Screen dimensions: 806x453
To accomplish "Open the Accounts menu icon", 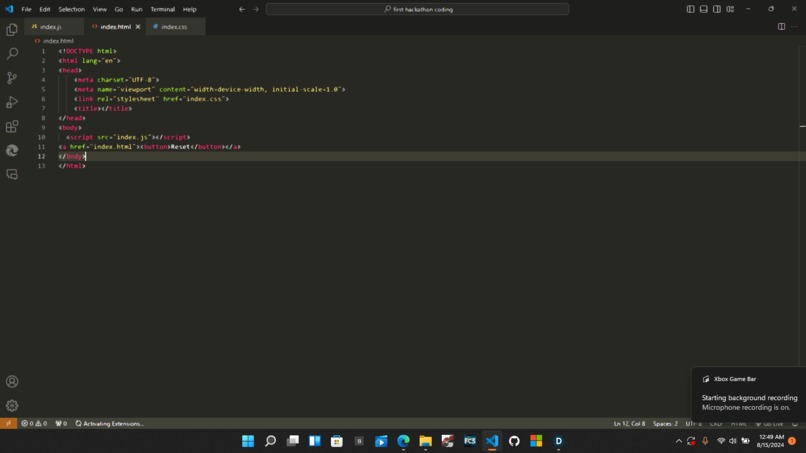I will pyautogui.click(x=12, y=382).
